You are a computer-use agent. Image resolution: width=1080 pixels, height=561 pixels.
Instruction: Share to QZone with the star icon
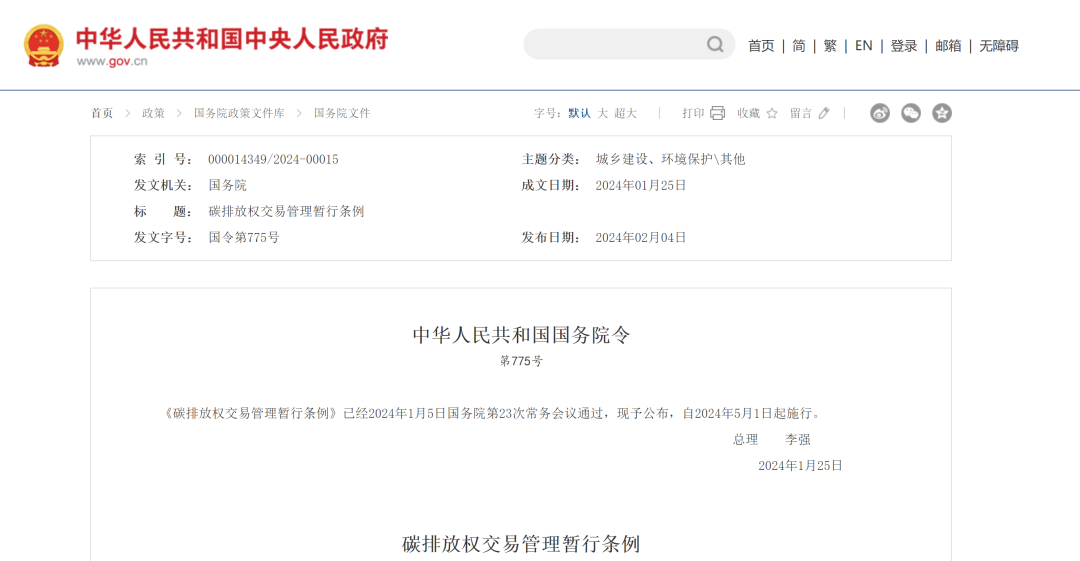[x=942, y=113]
